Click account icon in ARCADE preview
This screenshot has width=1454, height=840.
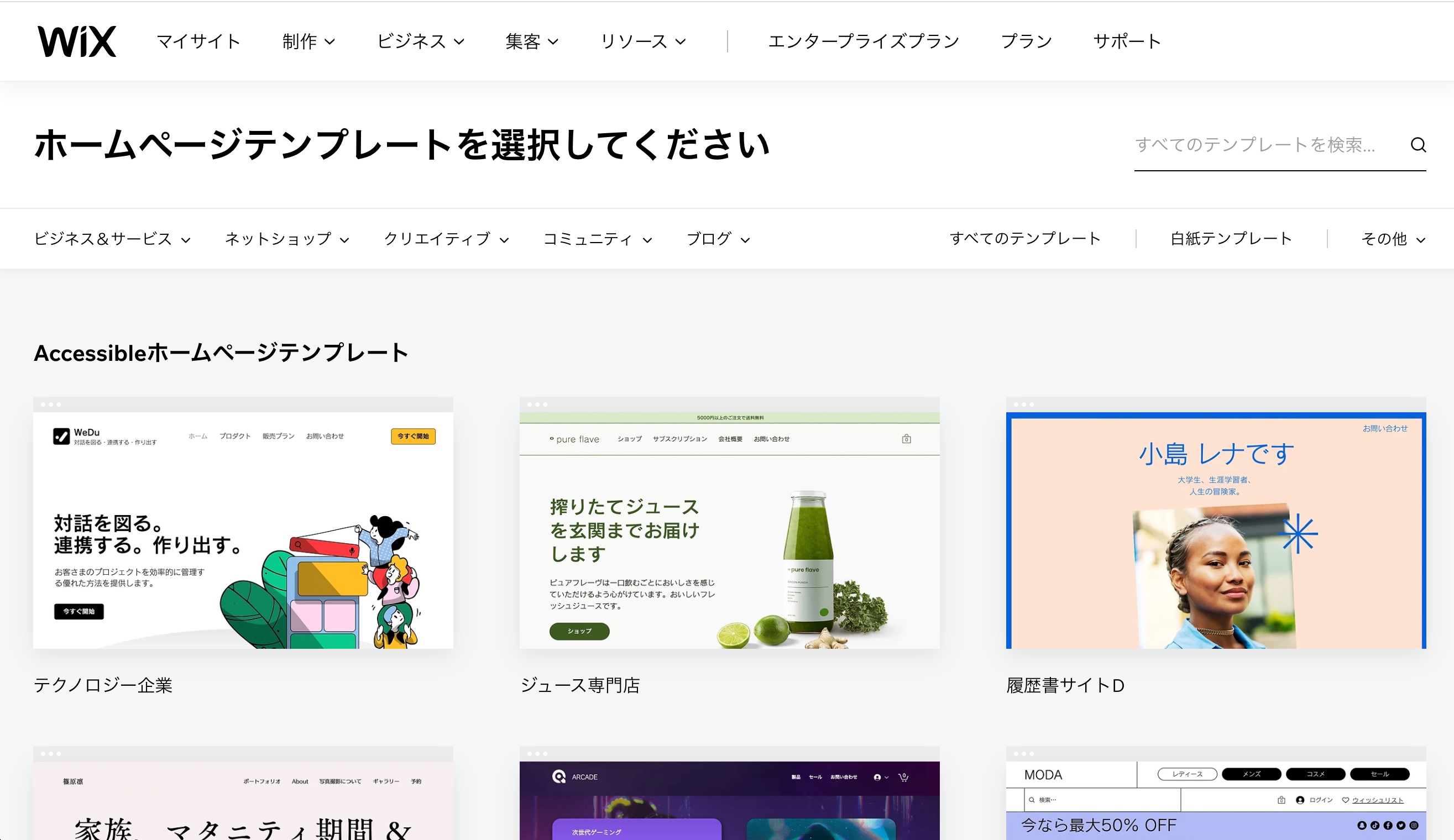click(x=877, y=777)
